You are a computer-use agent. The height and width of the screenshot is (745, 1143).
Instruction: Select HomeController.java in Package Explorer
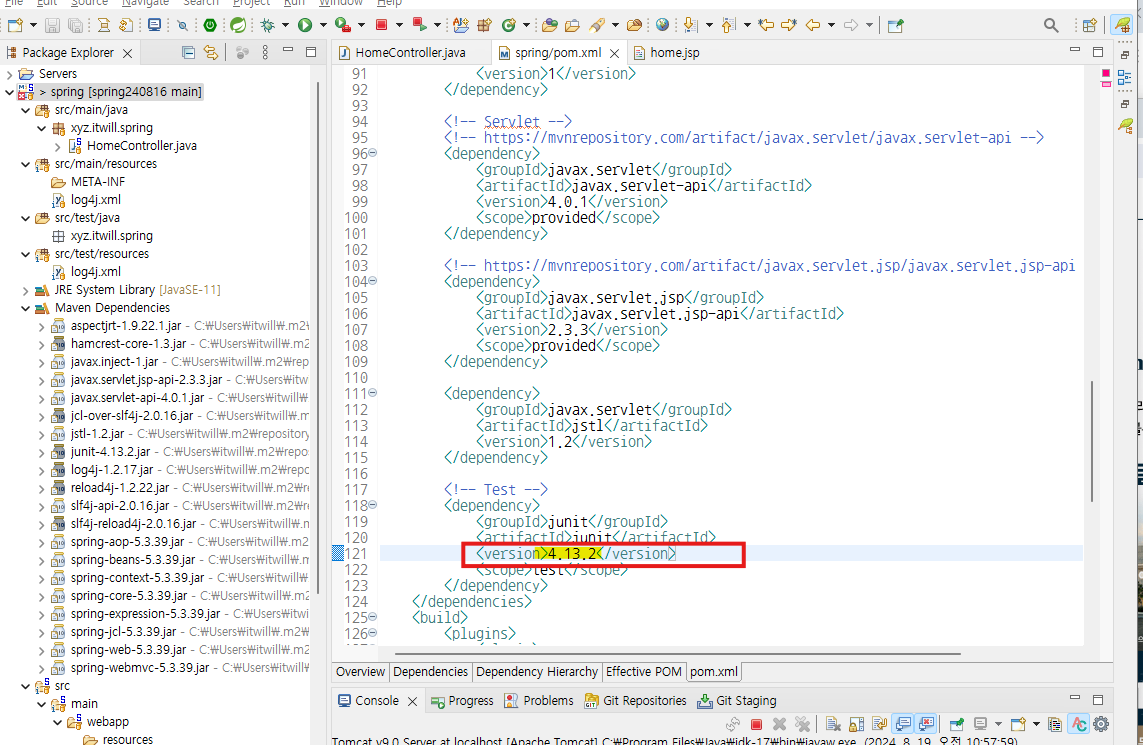[x=141, y=146]
